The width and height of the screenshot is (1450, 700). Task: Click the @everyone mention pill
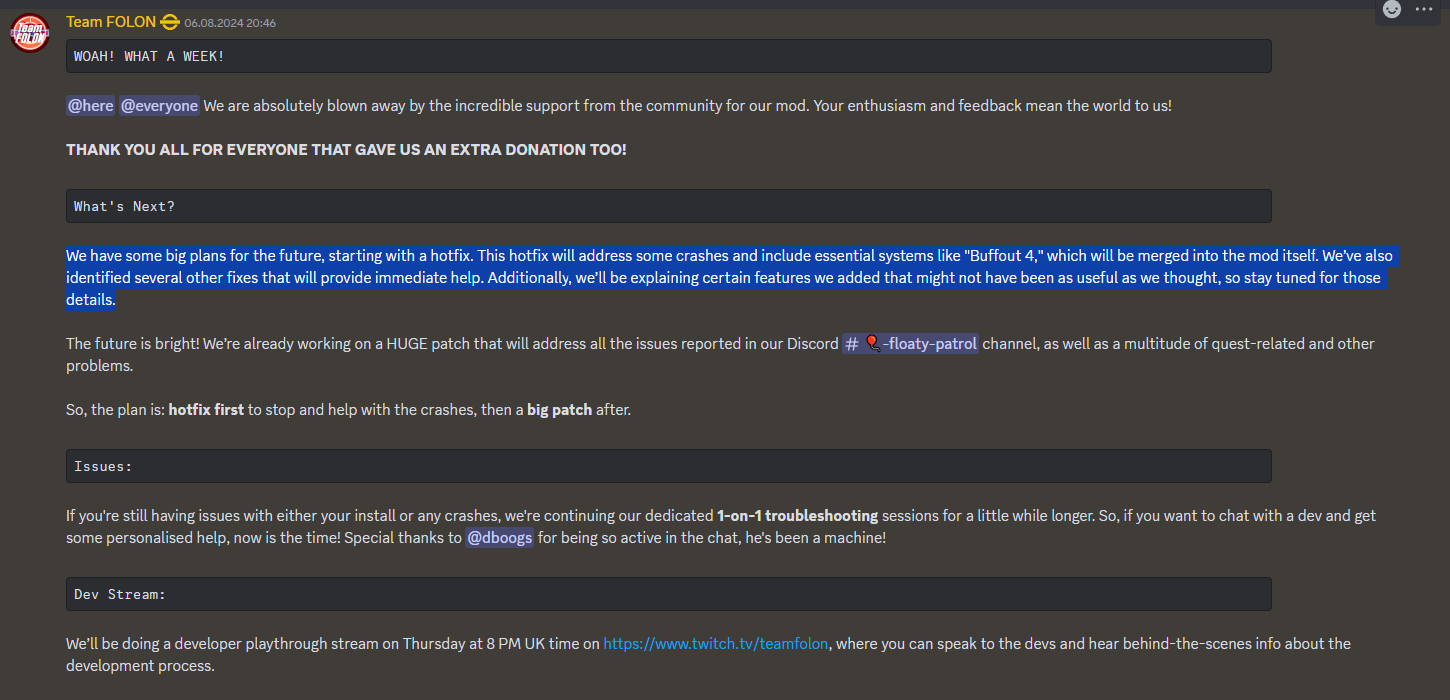(x=159, y=105)
